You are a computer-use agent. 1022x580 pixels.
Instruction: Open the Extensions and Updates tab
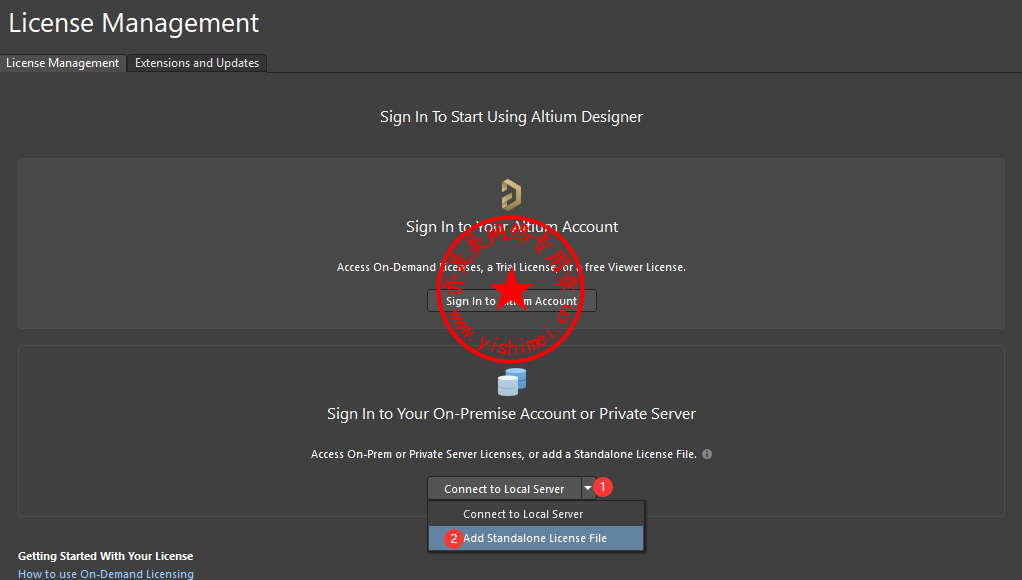tap(197, 63)
